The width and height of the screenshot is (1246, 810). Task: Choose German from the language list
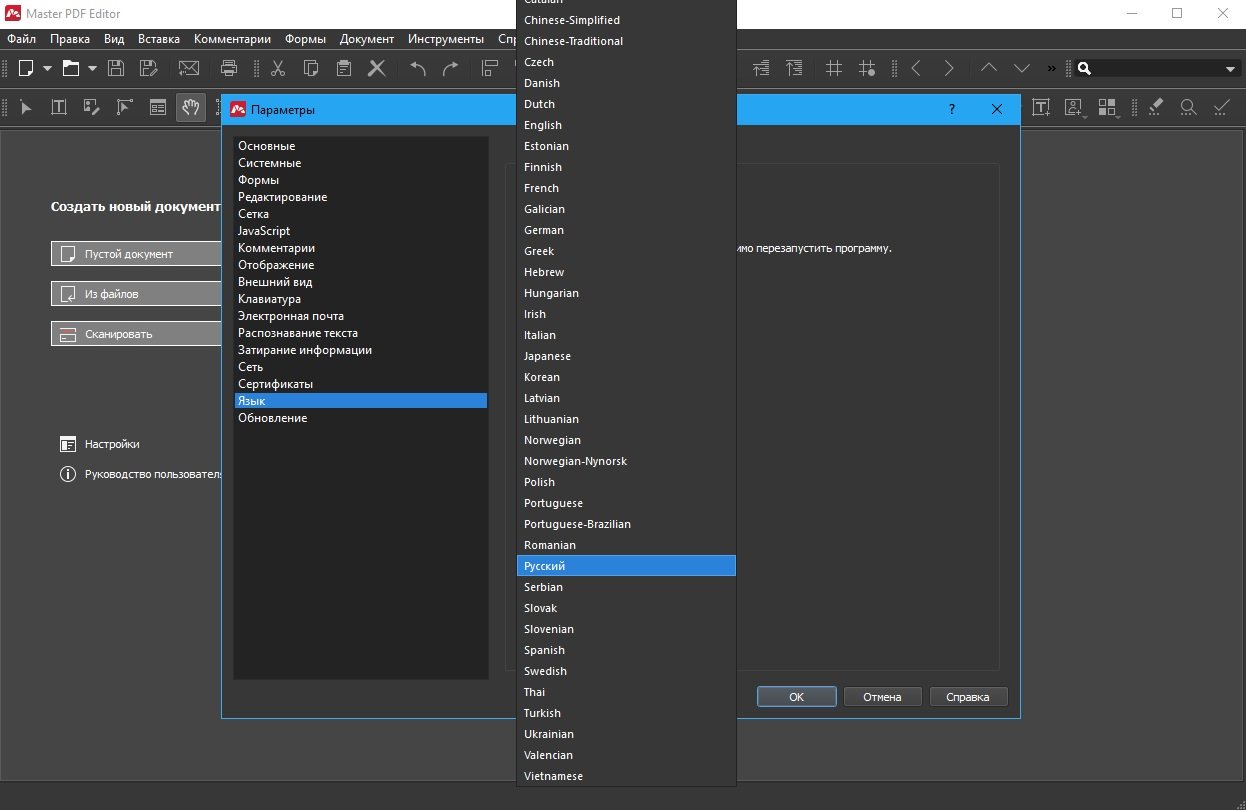coord(544,230)
